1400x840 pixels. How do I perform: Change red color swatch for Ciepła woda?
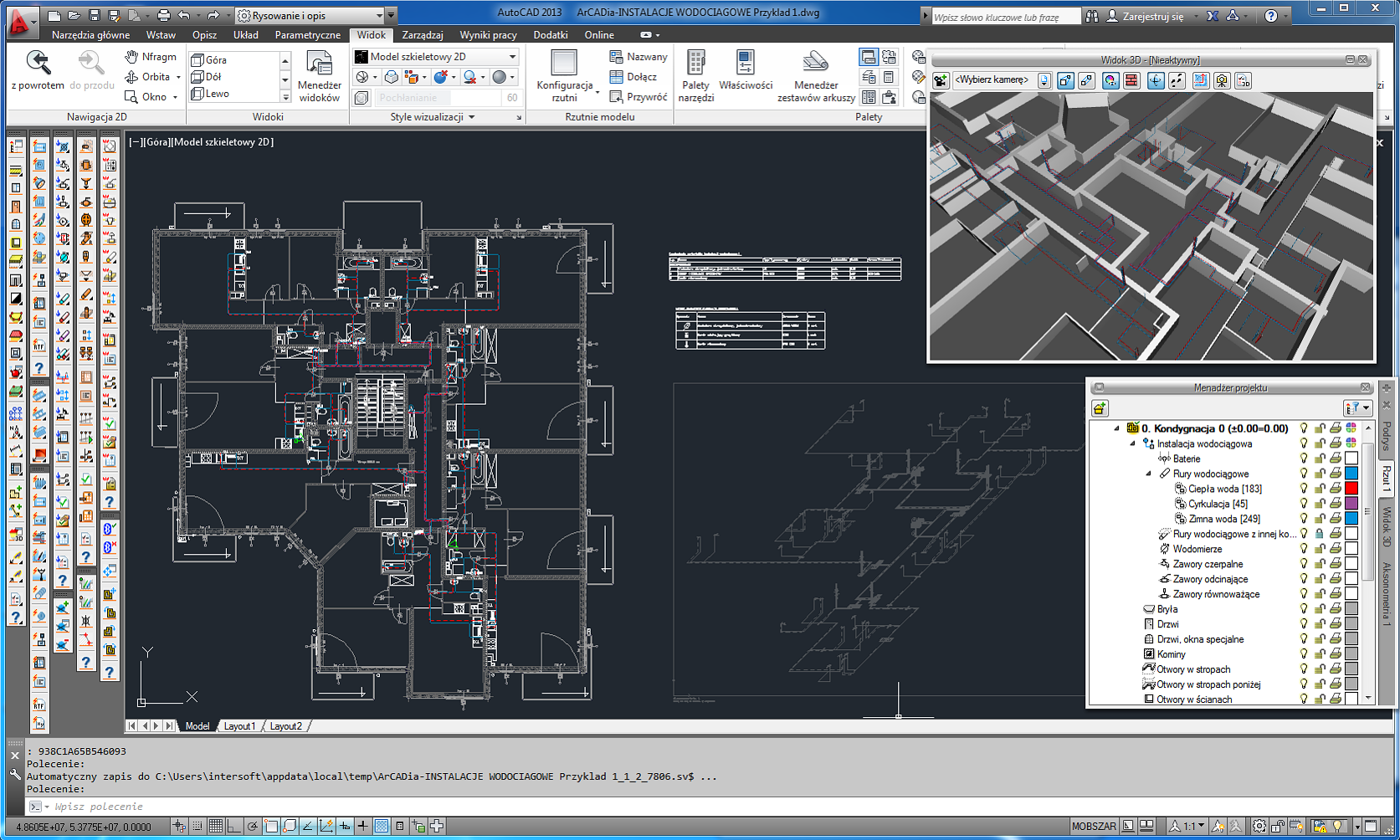coord(1351,489)
